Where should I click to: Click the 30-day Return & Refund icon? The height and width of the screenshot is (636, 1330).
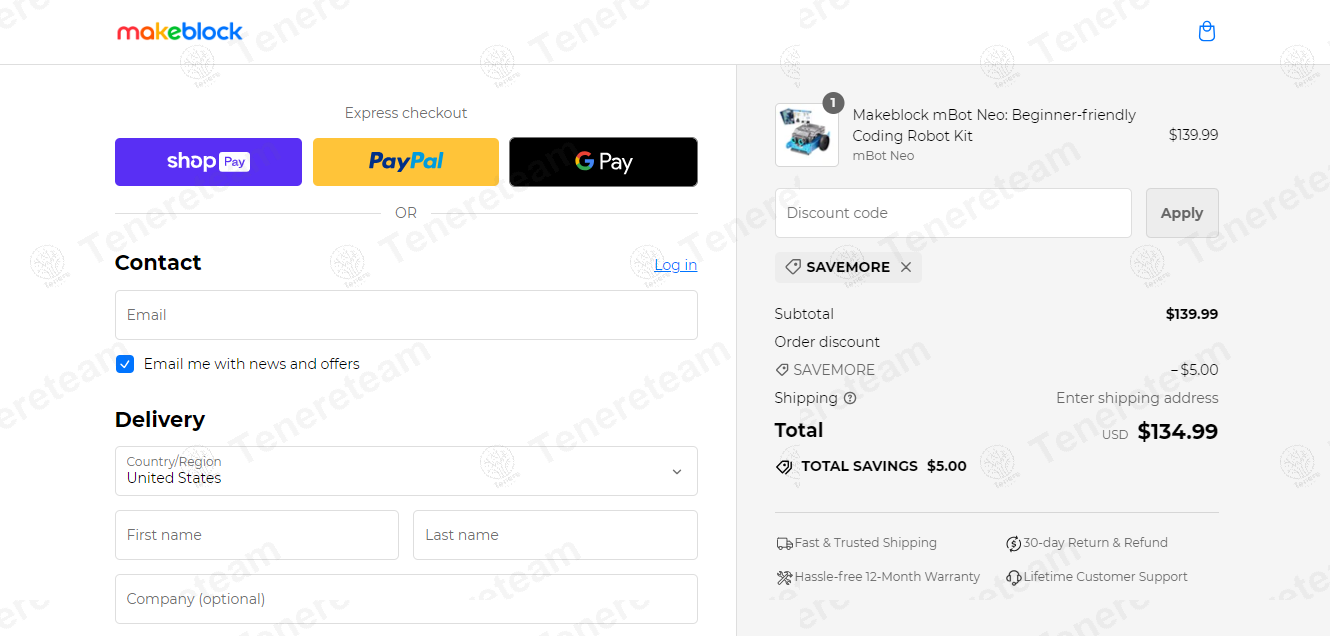tap(1013, 544)
